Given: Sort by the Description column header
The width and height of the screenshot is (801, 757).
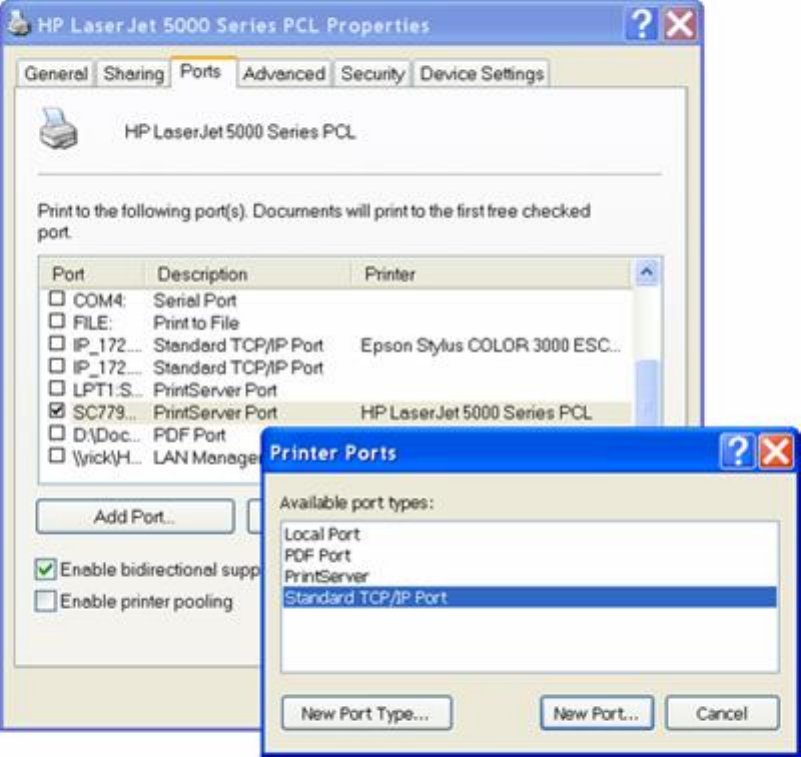Looking at the screenshot, I should pyautogui.click(x=248, y=274).
